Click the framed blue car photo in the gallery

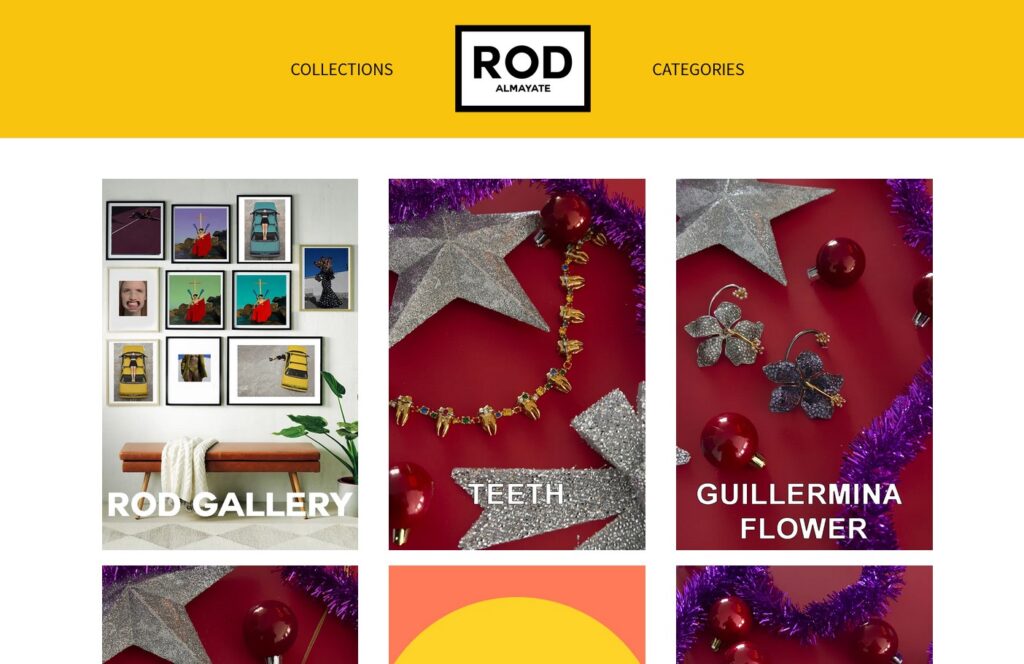[x=264, y=229]
